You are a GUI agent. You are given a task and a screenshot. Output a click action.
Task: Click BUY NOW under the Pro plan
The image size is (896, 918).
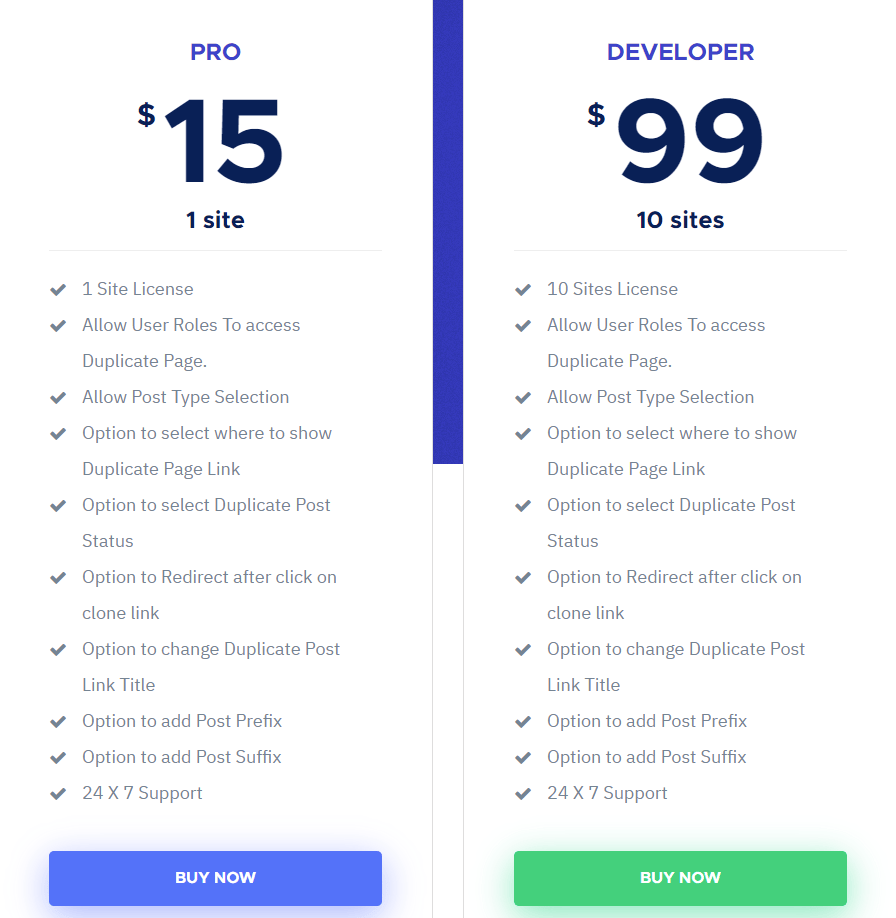pos(215,877)
